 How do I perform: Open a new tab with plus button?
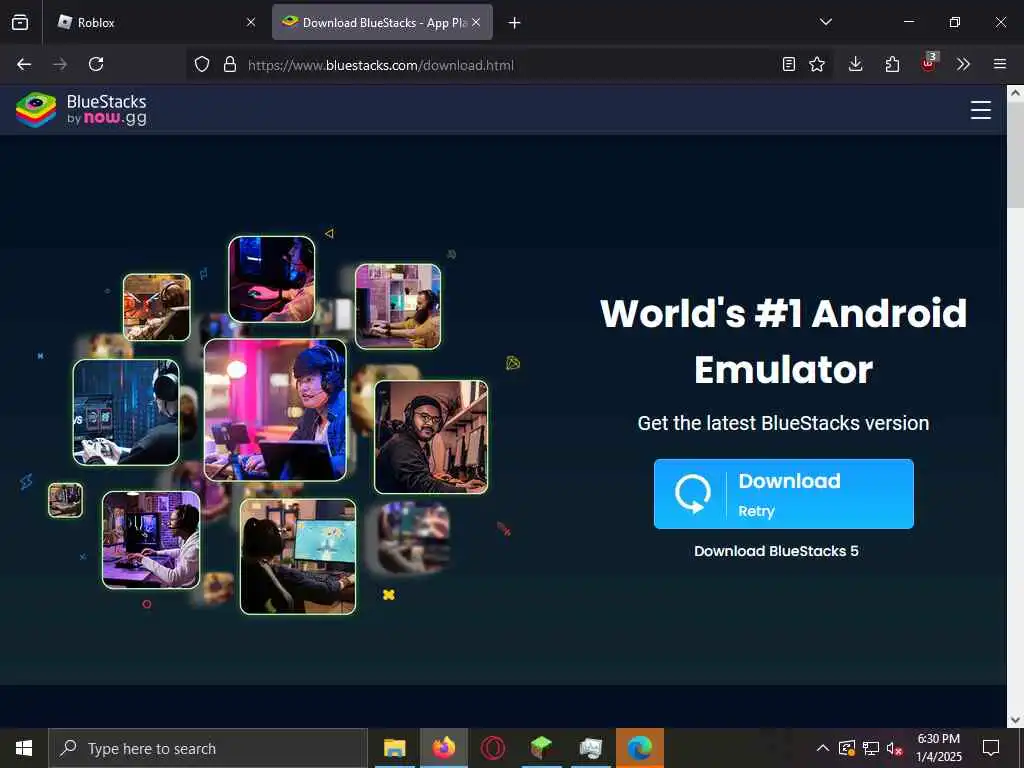point(515,23)
